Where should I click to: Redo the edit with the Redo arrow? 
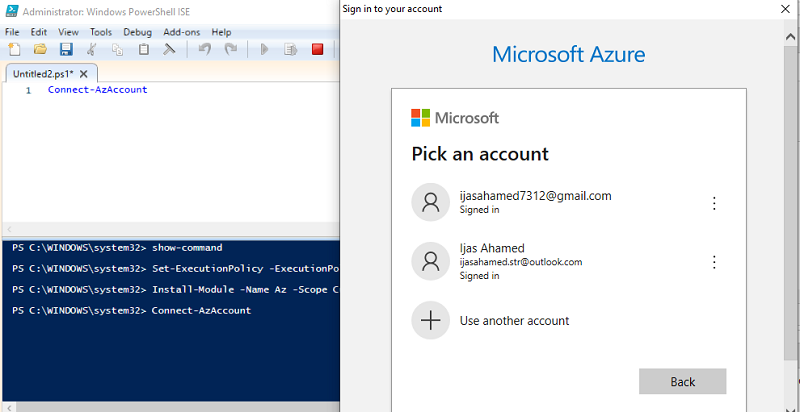(x=231, y=49)
